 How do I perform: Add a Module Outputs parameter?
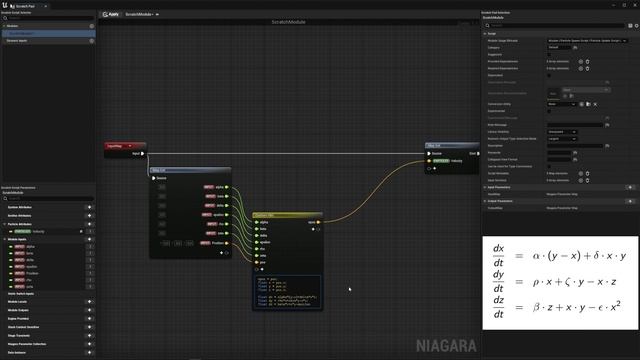89,310
